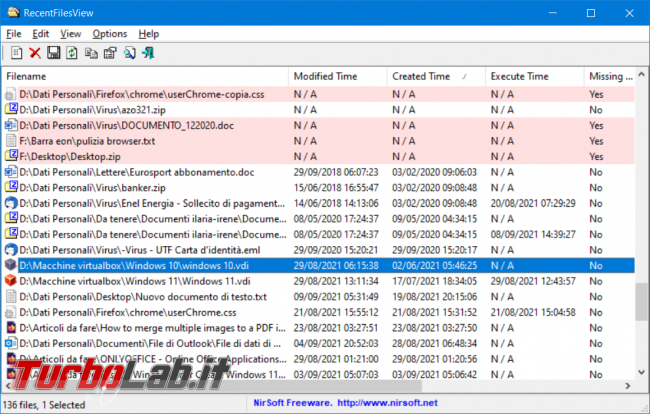Click file icon of userChrome-copia.css row
The height and width of the screenshot is (414, 650).
click(x=10, y=94)
